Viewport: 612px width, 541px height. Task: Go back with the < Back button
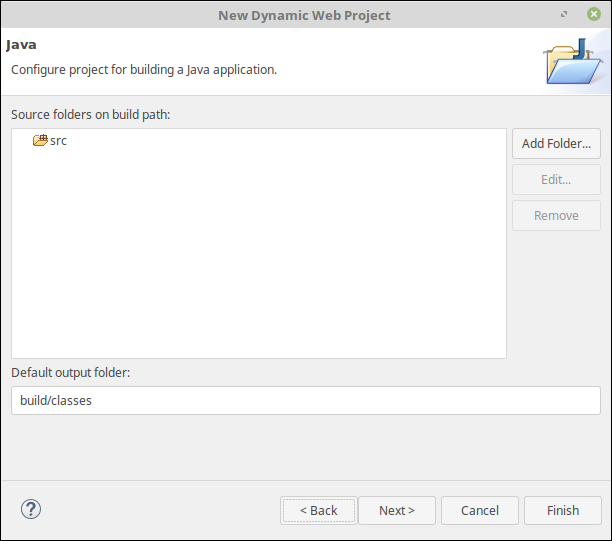(x=318, y=511)
